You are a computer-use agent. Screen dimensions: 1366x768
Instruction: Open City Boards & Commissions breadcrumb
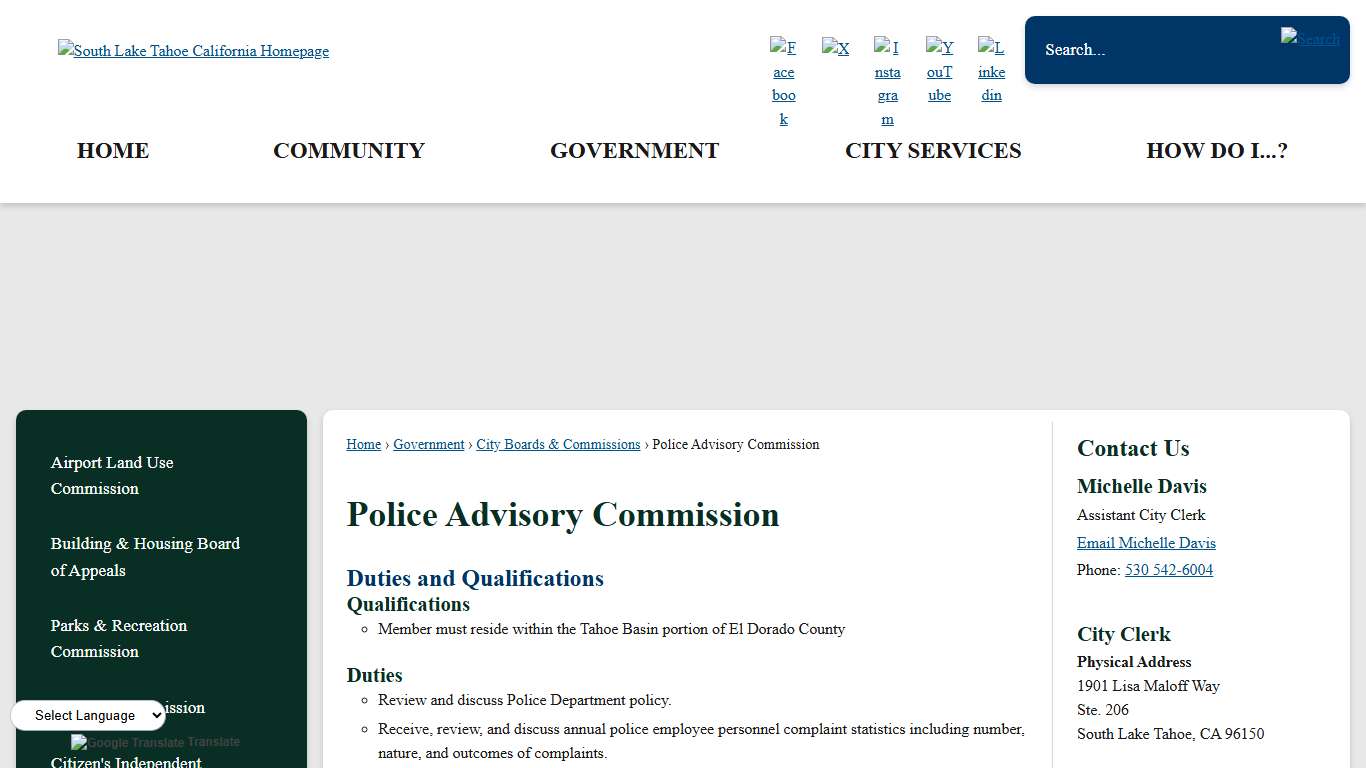(558, 444)
